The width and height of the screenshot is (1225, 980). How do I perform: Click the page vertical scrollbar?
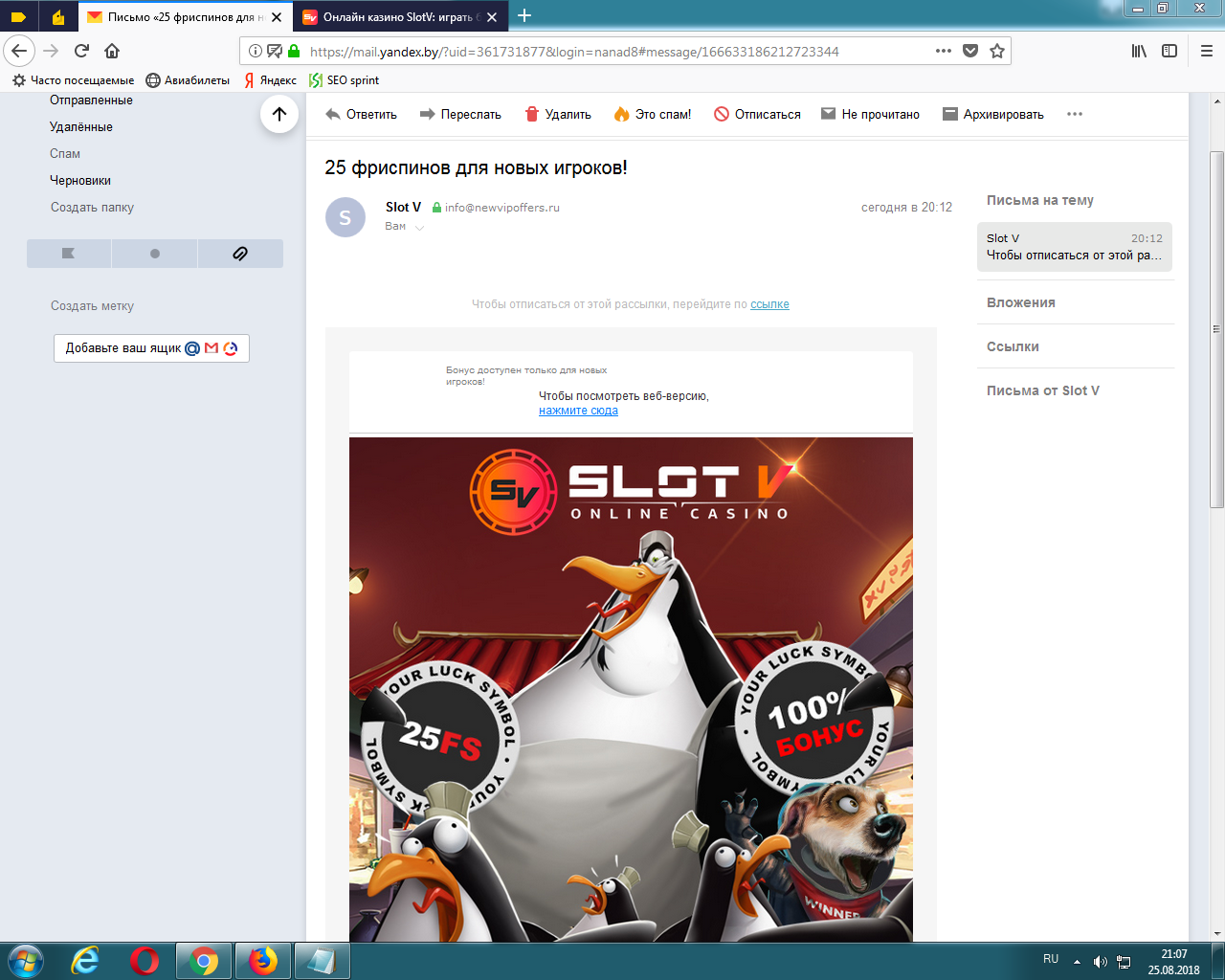pos(1217,329)
